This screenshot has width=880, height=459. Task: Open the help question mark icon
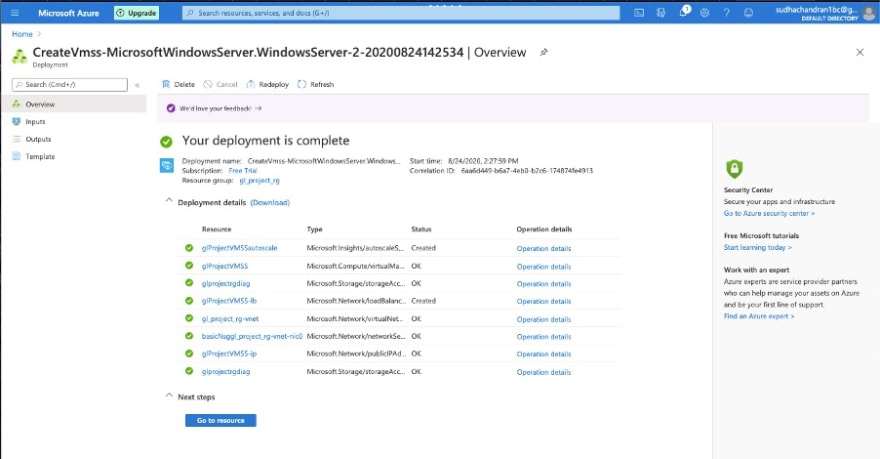click(x=726, y=12)
